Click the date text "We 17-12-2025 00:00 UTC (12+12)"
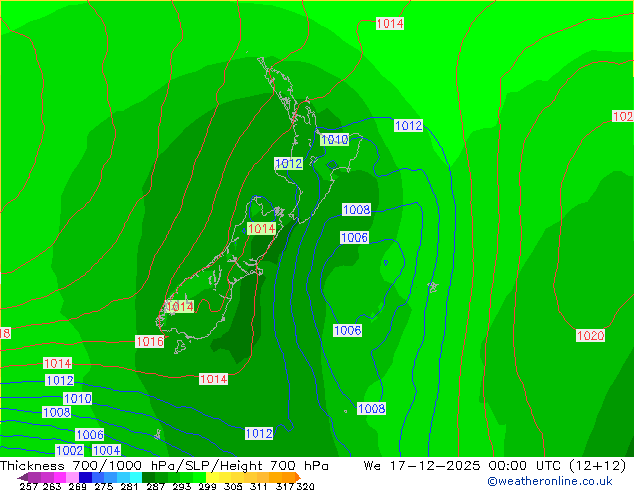The height and width of the screenshot is (490, 634). click(x=495, y=466)
